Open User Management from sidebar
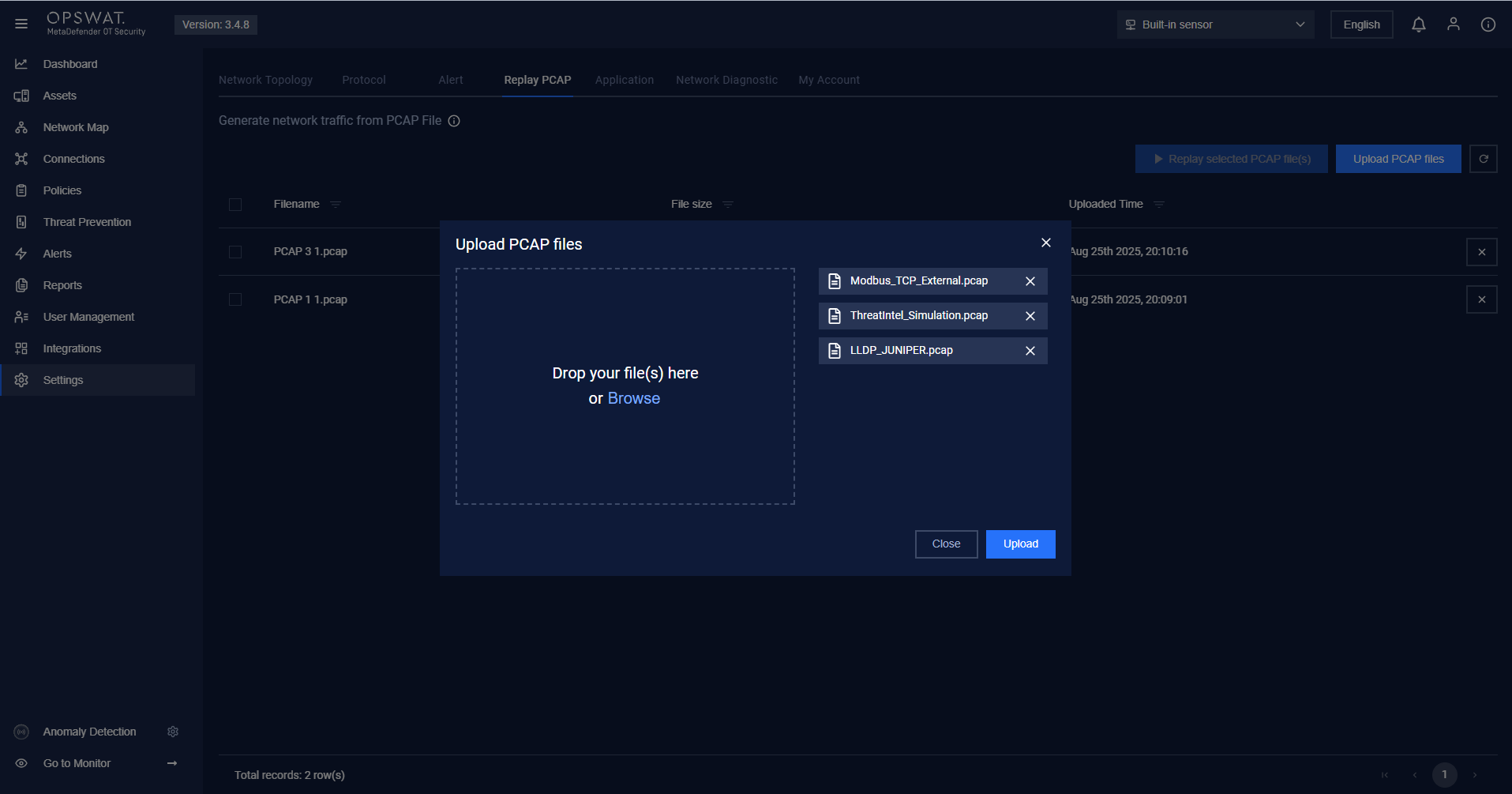Viewport: 1512px width, 794px height. pyautogui.click(x=88, y=317)
